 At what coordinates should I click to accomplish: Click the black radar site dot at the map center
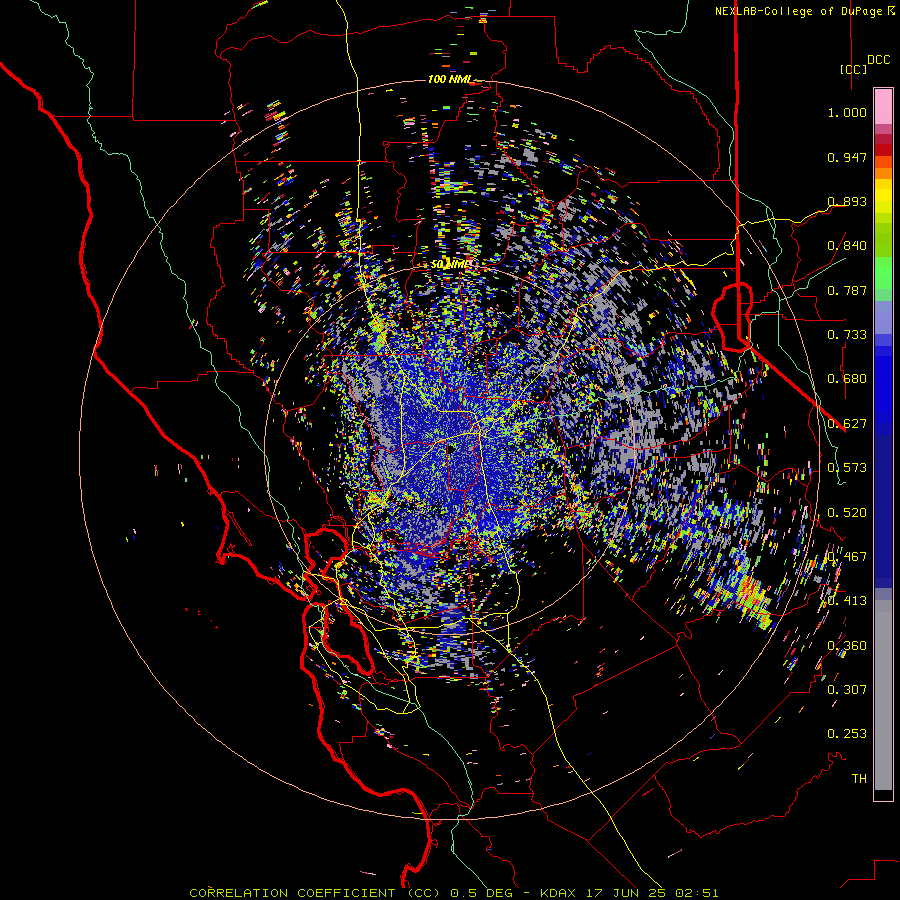[x=451, y=449]
